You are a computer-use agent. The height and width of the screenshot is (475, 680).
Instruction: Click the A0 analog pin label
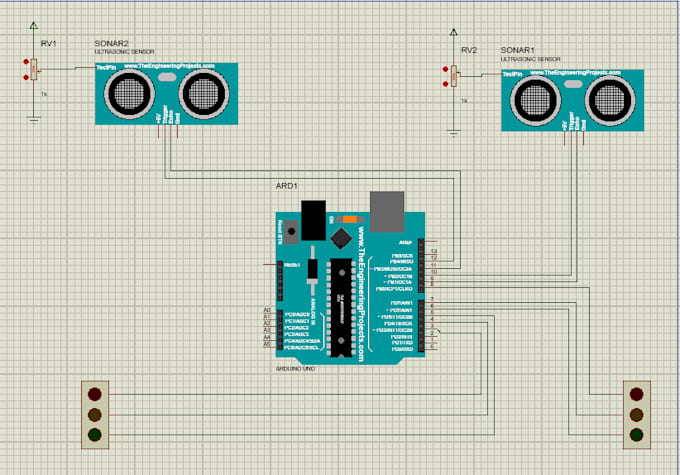tap(267, 310)
